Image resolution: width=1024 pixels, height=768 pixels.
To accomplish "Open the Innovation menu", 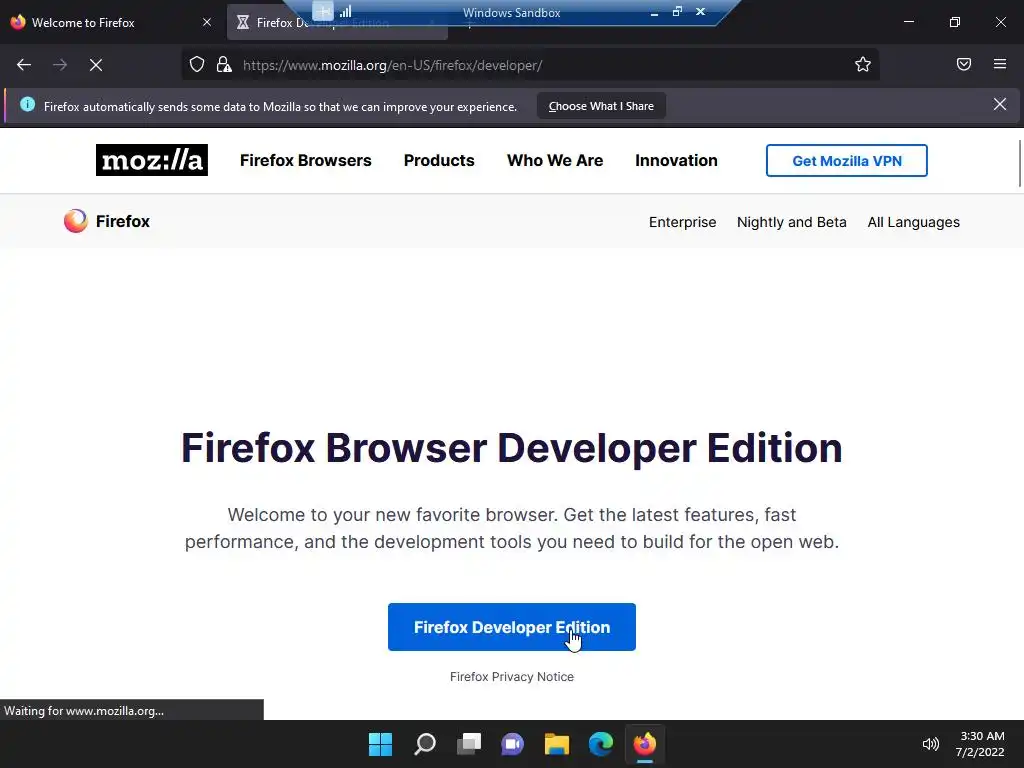I will [676, 161].
